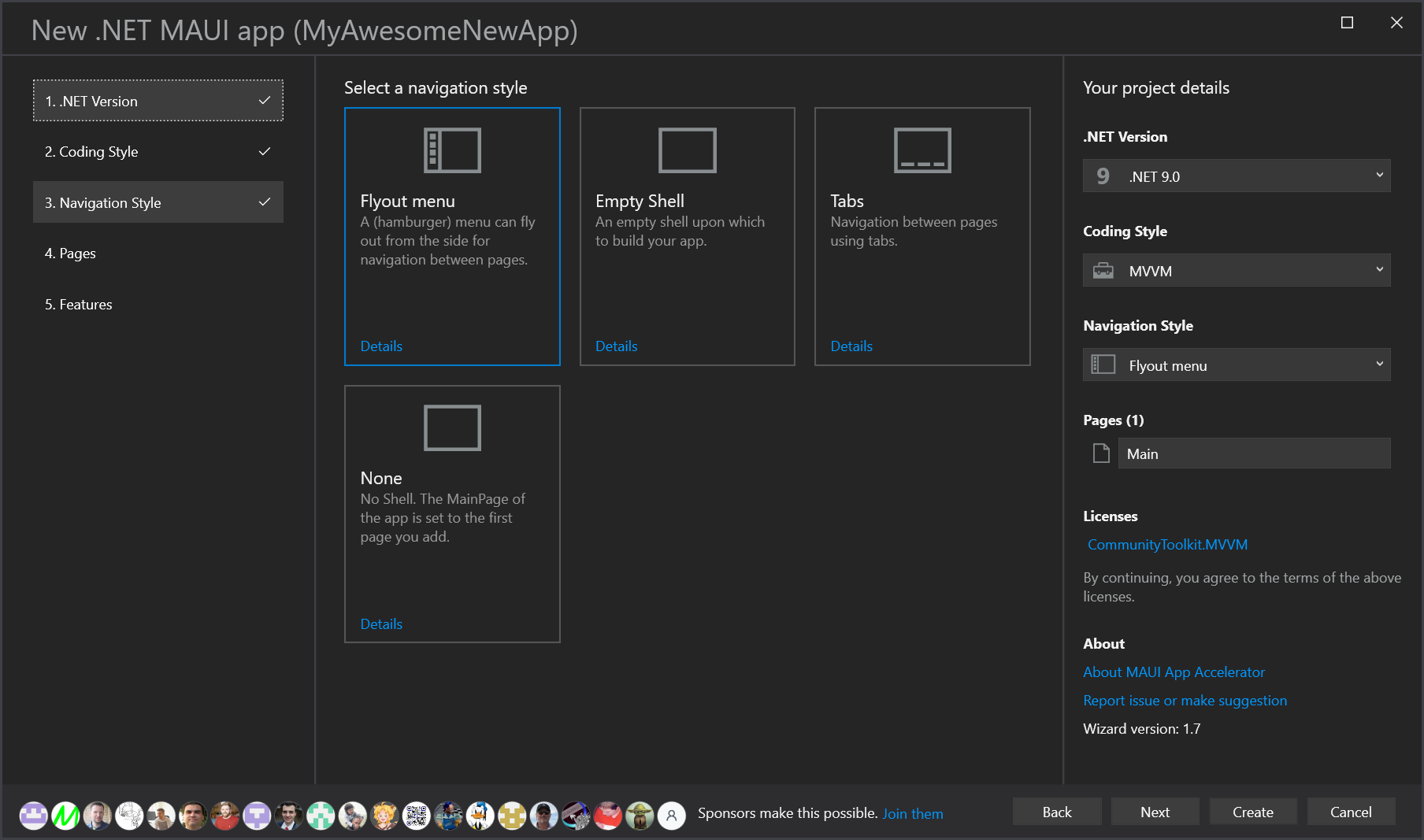Click the Empty Shell layout icon
1424x840 pixels.
[688, 150]
